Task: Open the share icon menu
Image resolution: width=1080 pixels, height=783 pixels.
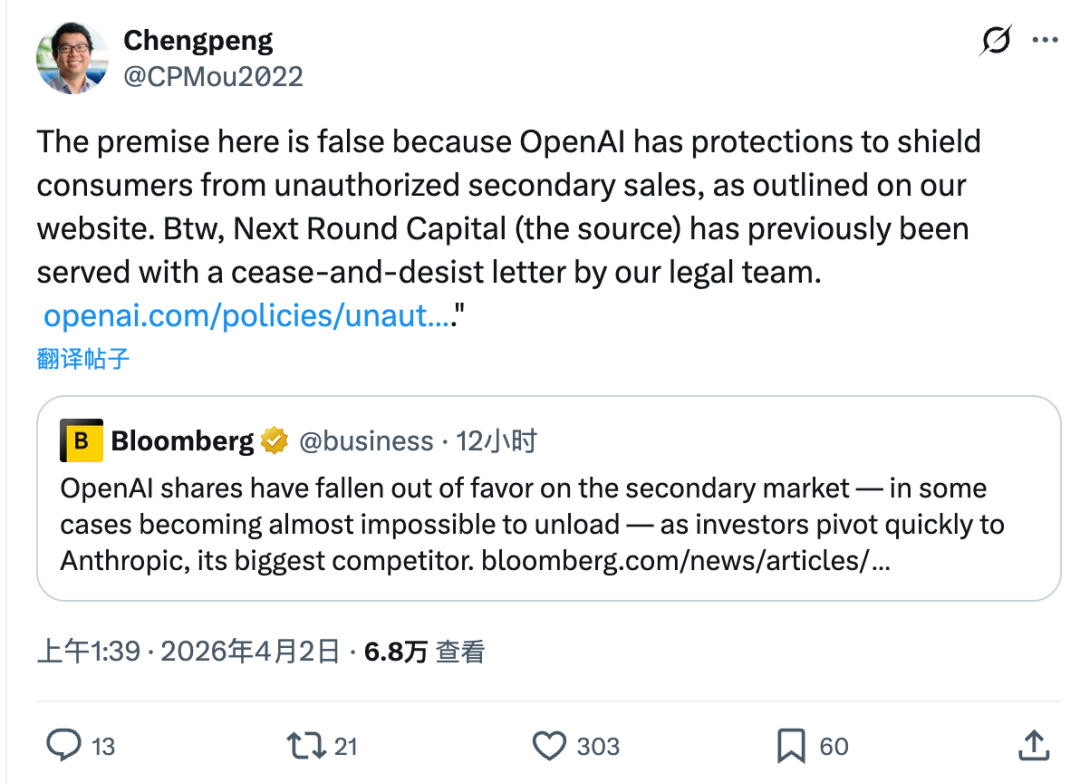Action: 1033,744
